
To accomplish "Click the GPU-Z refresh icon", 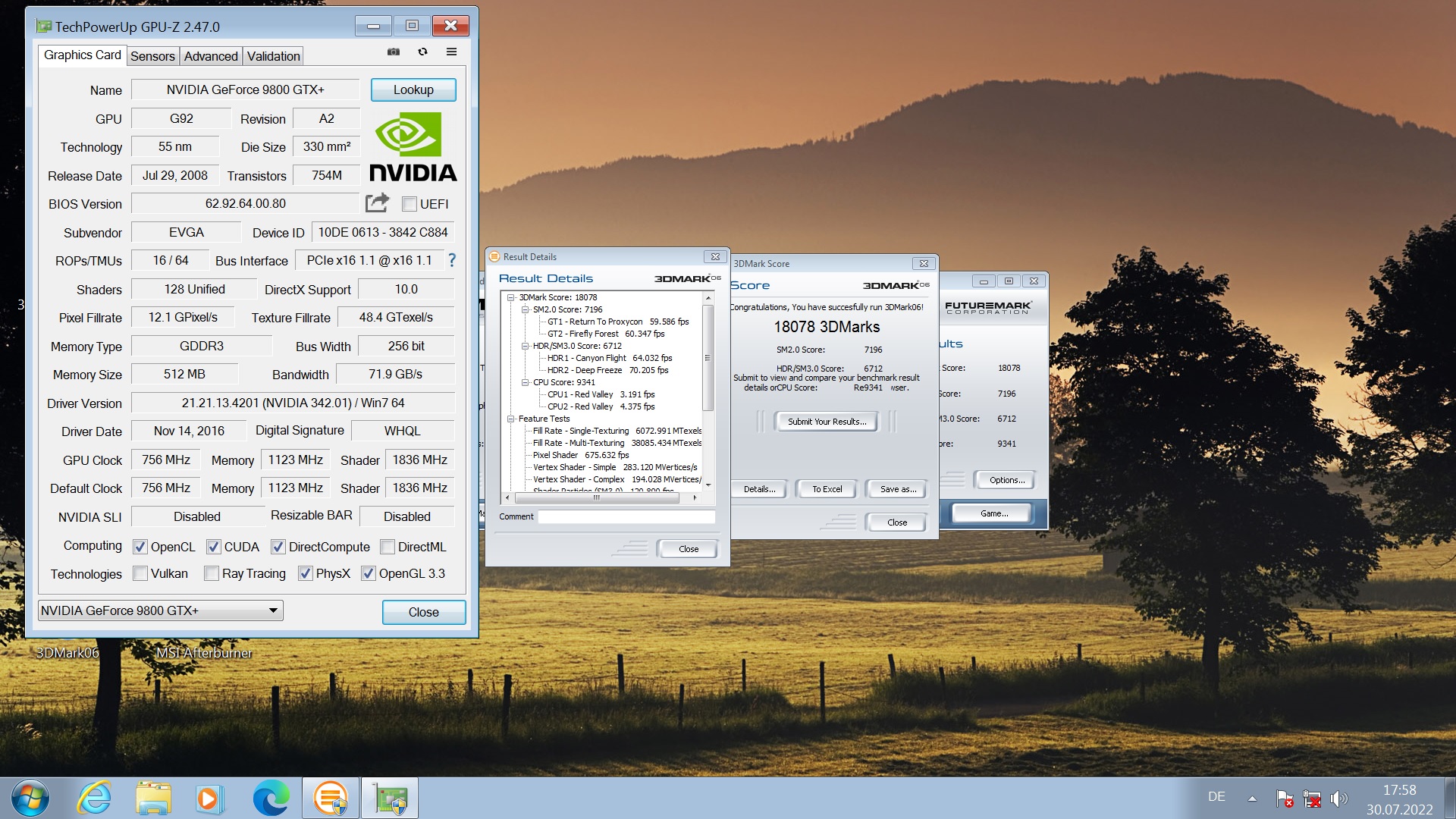I will 422,52.
